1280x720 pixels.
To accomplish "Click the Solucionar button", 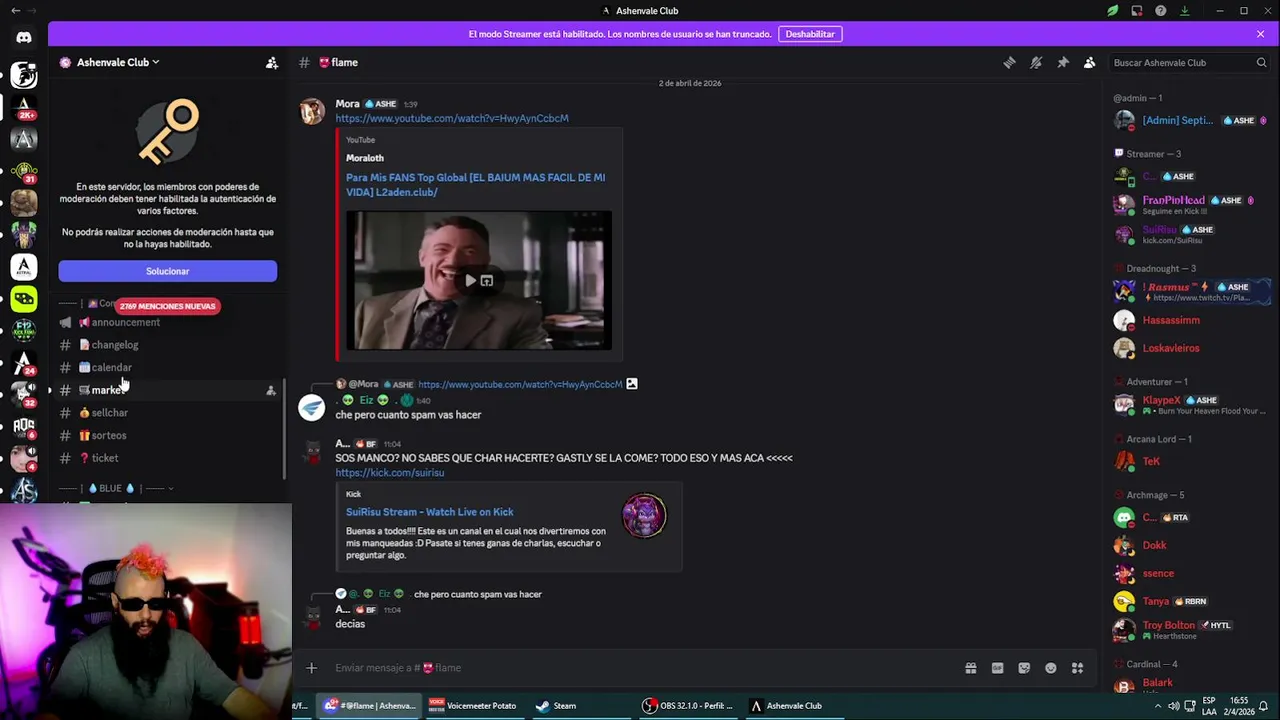I will (167, 271).
